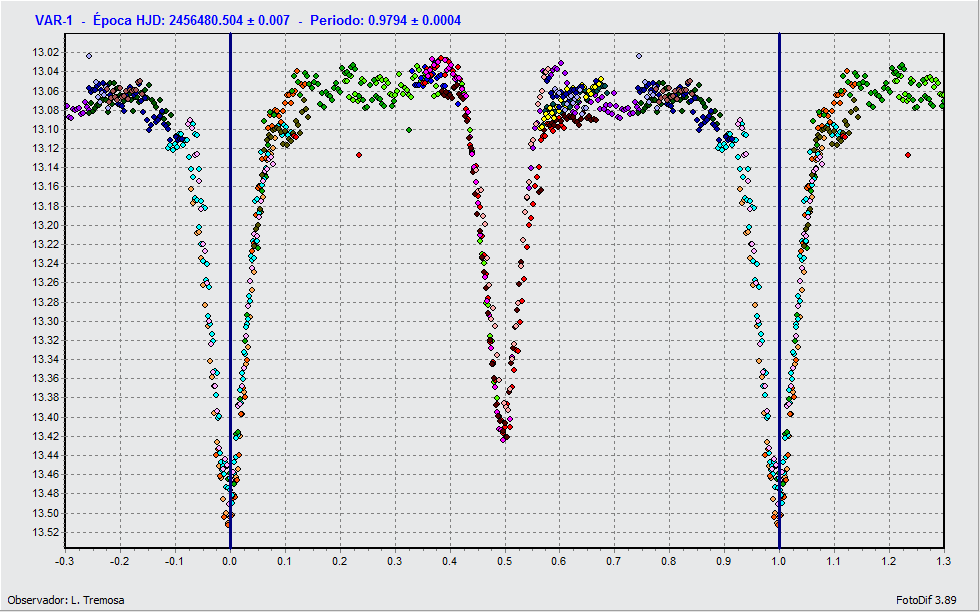Image resolution: width=980 pixels, height=612 pixels.
Task: Click the isolated red point near phase 0.23
Action: pos(359,154)
